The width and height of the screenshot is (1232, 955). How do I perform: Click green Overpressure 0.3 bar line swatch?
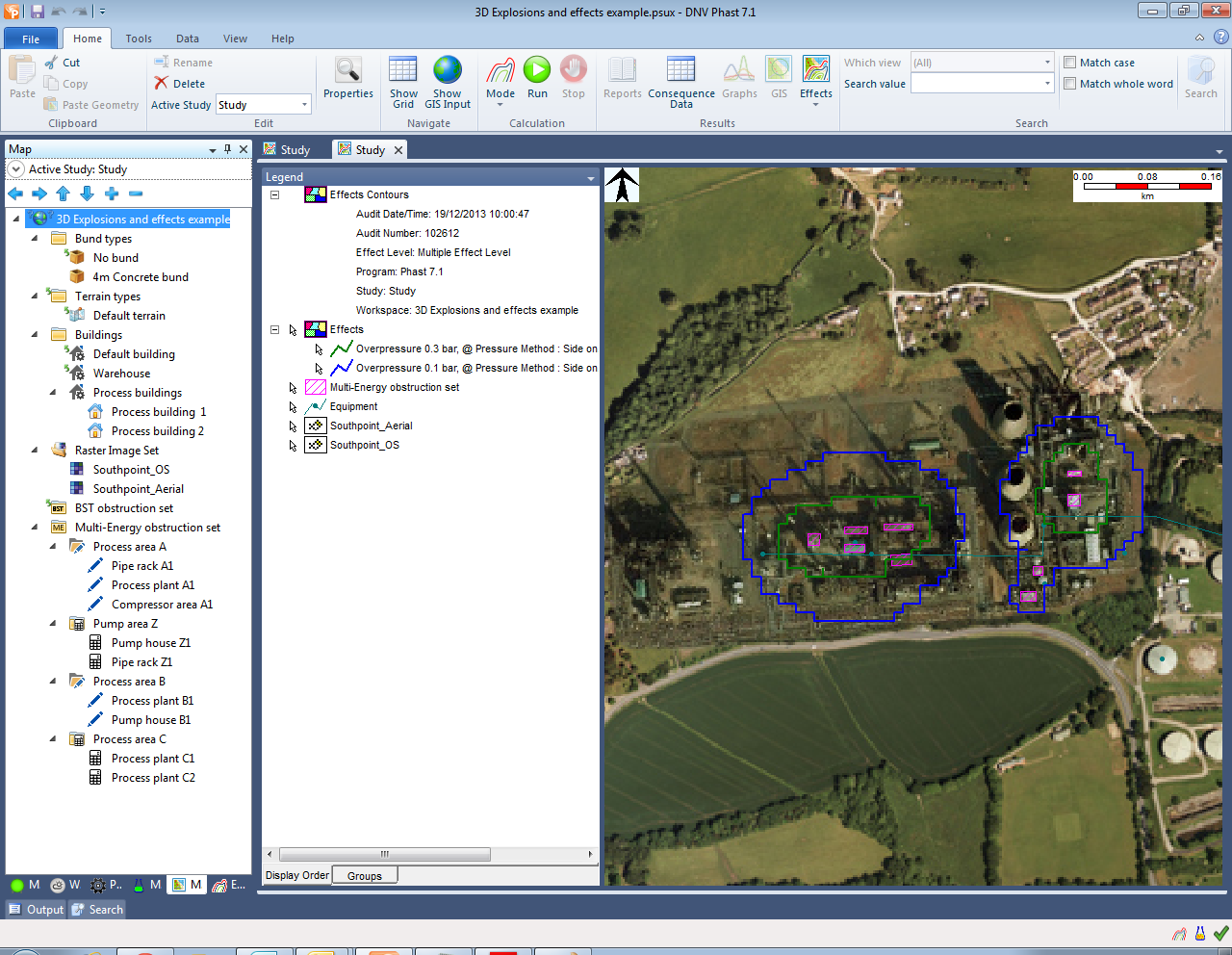coord(342,348)
